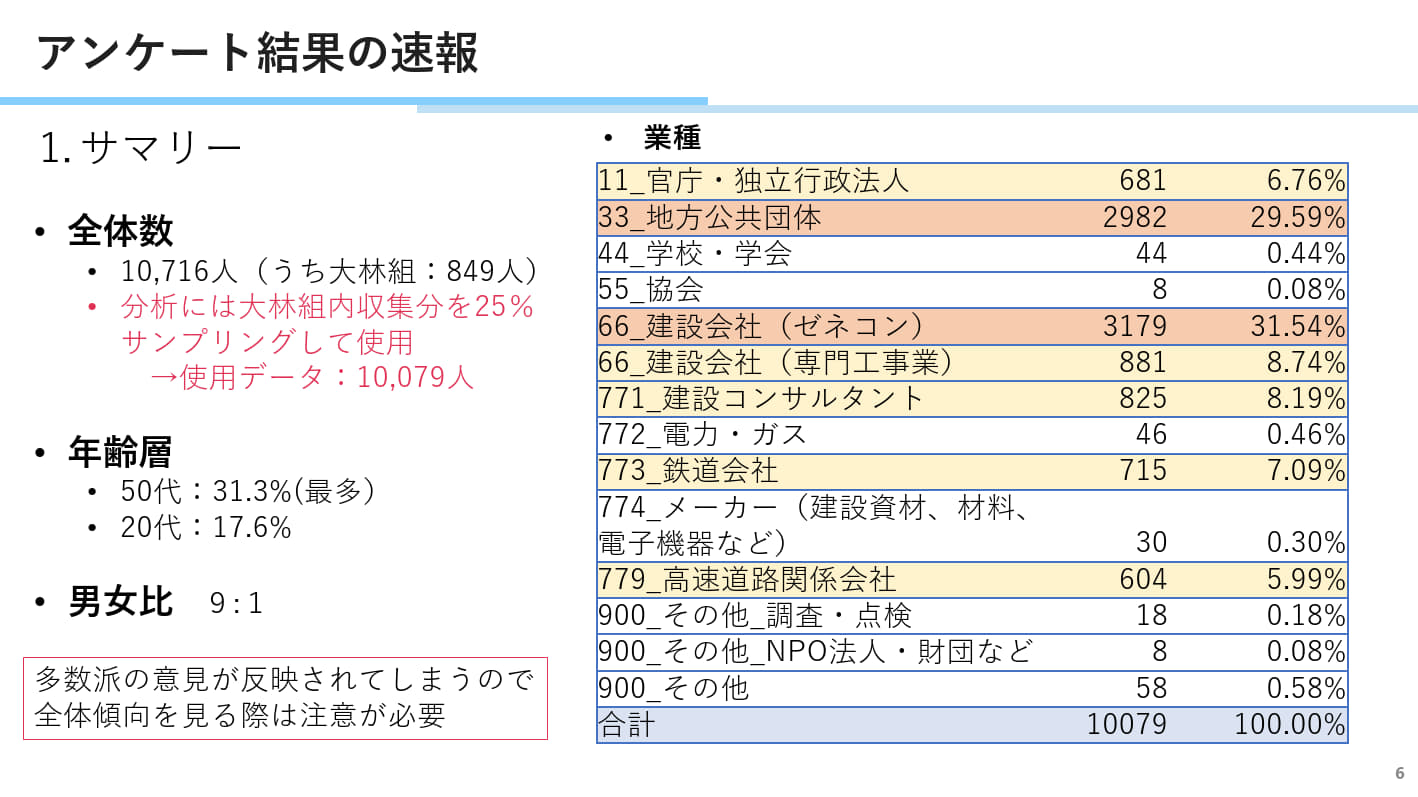Select the 男女比 bullet heading
Viewport: 1418px width, 797px height.
coord(120,602)
